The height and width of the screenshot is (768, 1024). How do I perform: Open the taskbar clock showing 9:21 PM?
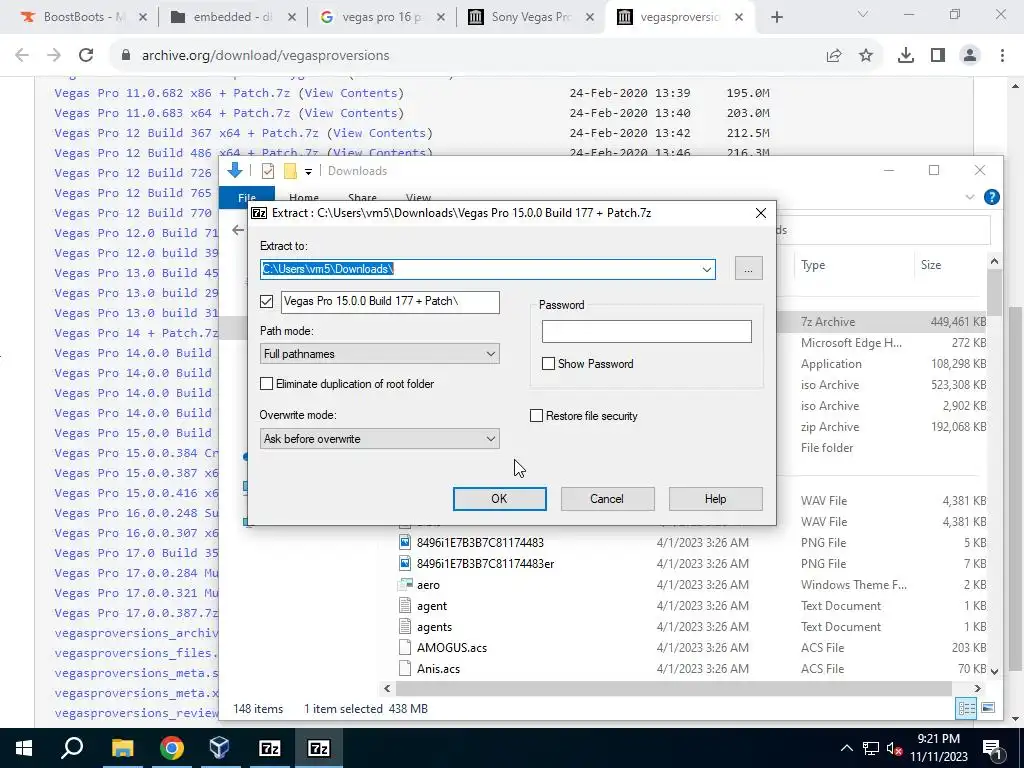coord(939,748)
